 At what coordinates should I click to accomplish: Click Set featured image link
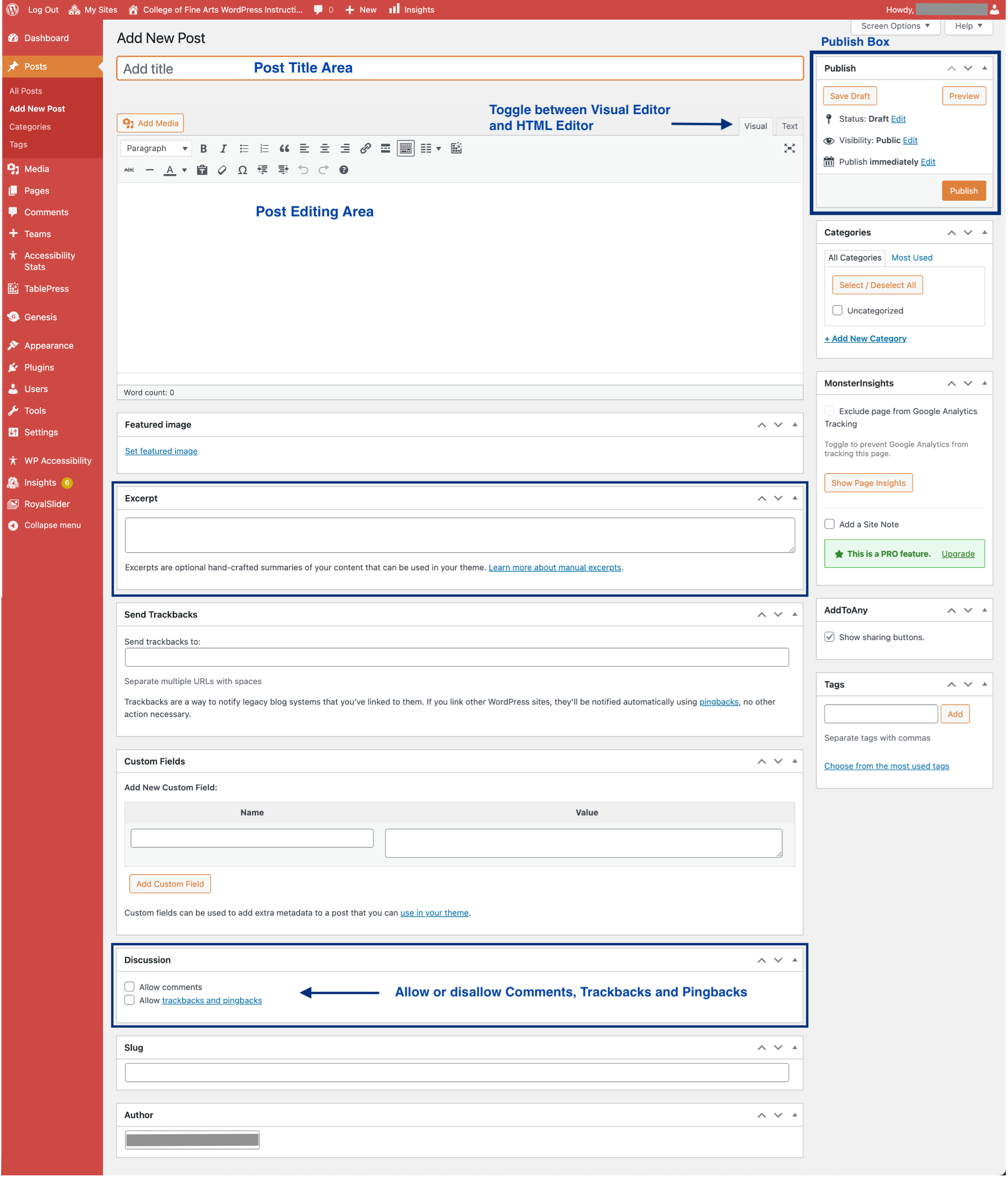point(161,451)
